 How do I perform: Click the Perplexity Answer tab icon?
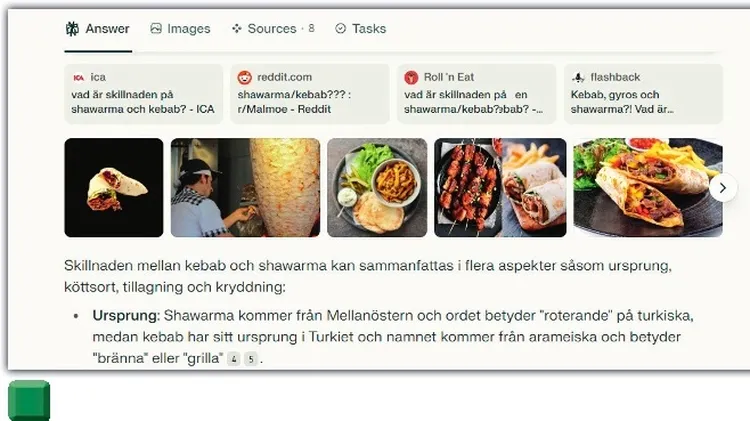click(72, 29)
